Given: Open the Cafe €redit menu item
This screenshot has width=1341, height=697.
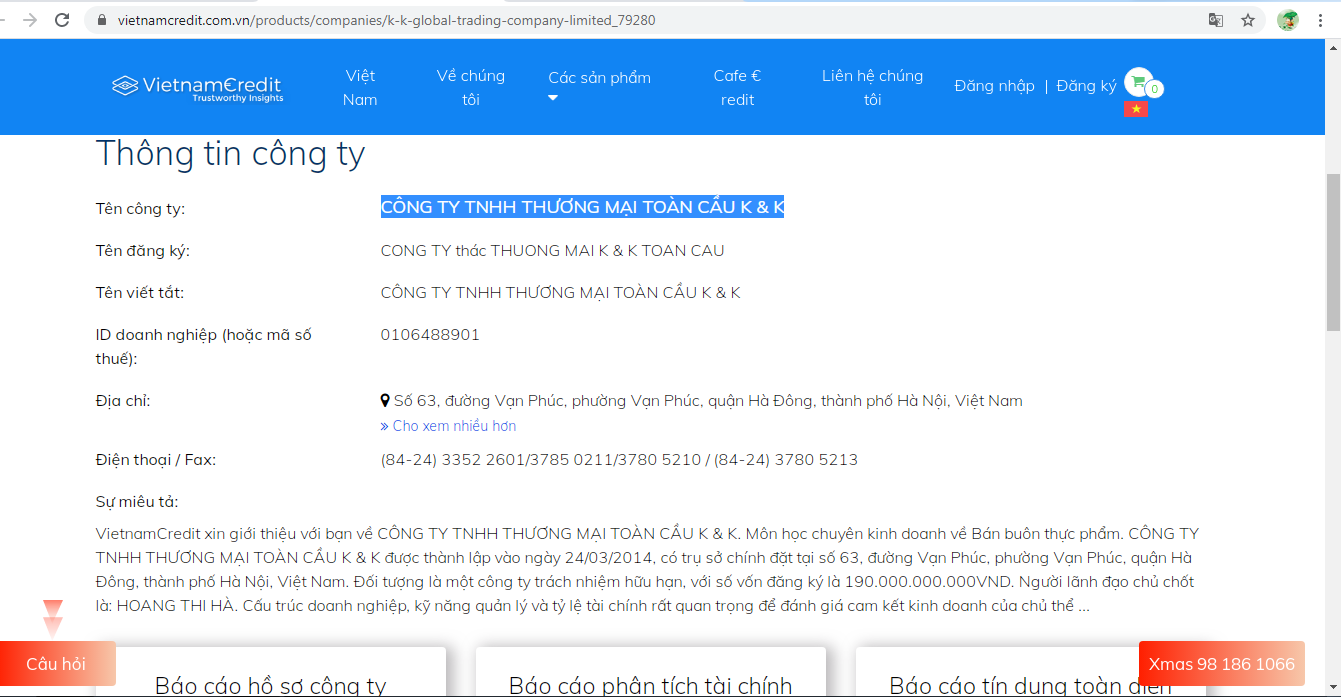Looking at the screenshot, I should point(737,88).
